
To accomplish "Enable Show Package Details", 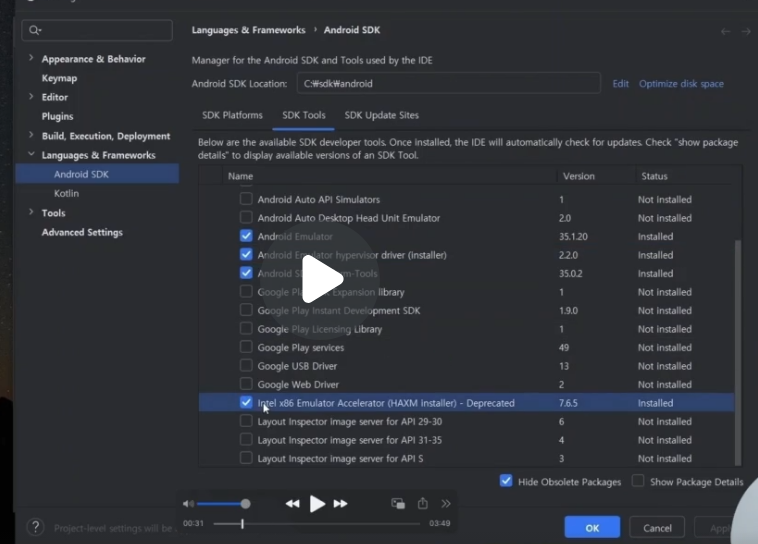I will click(x=638, y=481).
